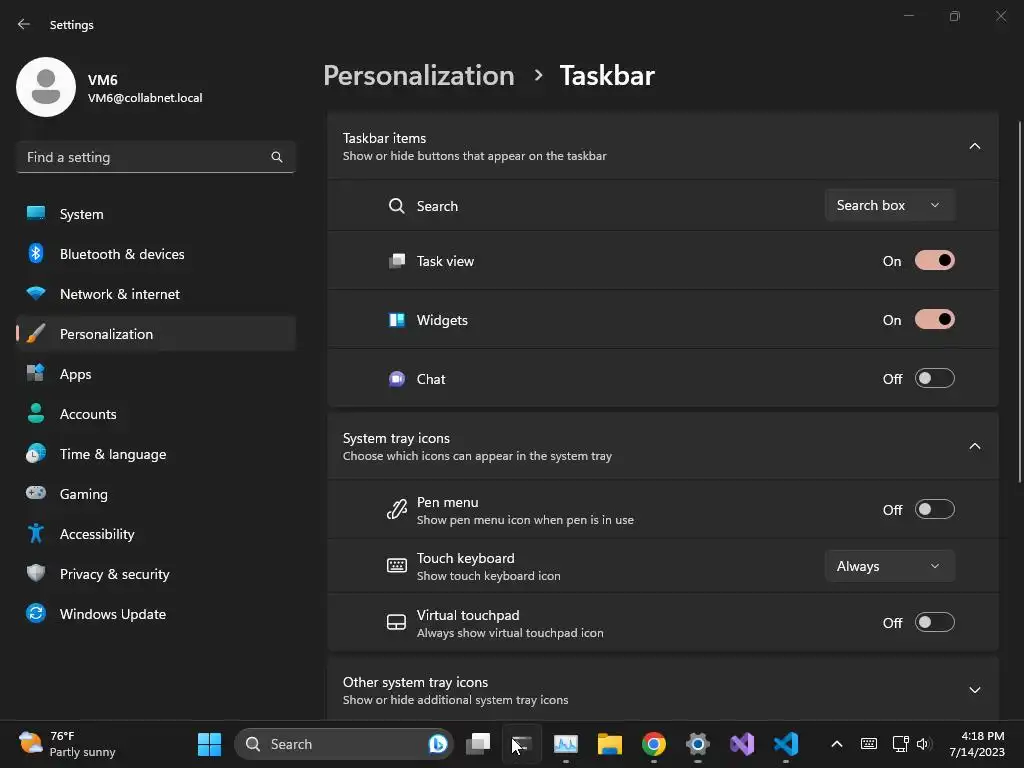This screenshot has height=768, width=1024.
Task: Open the Apps category
Action: (x=156, y=374)
